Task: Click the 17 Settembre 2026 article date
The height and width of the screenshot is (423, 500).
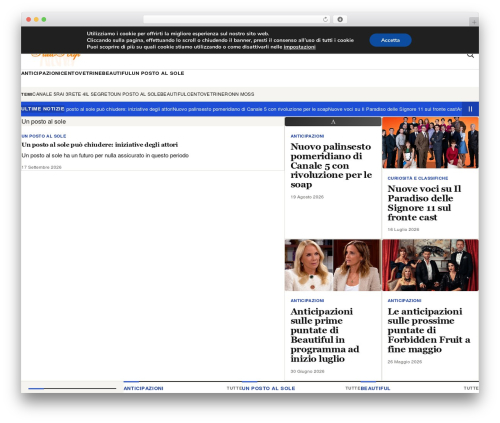Action: point(41,167)
